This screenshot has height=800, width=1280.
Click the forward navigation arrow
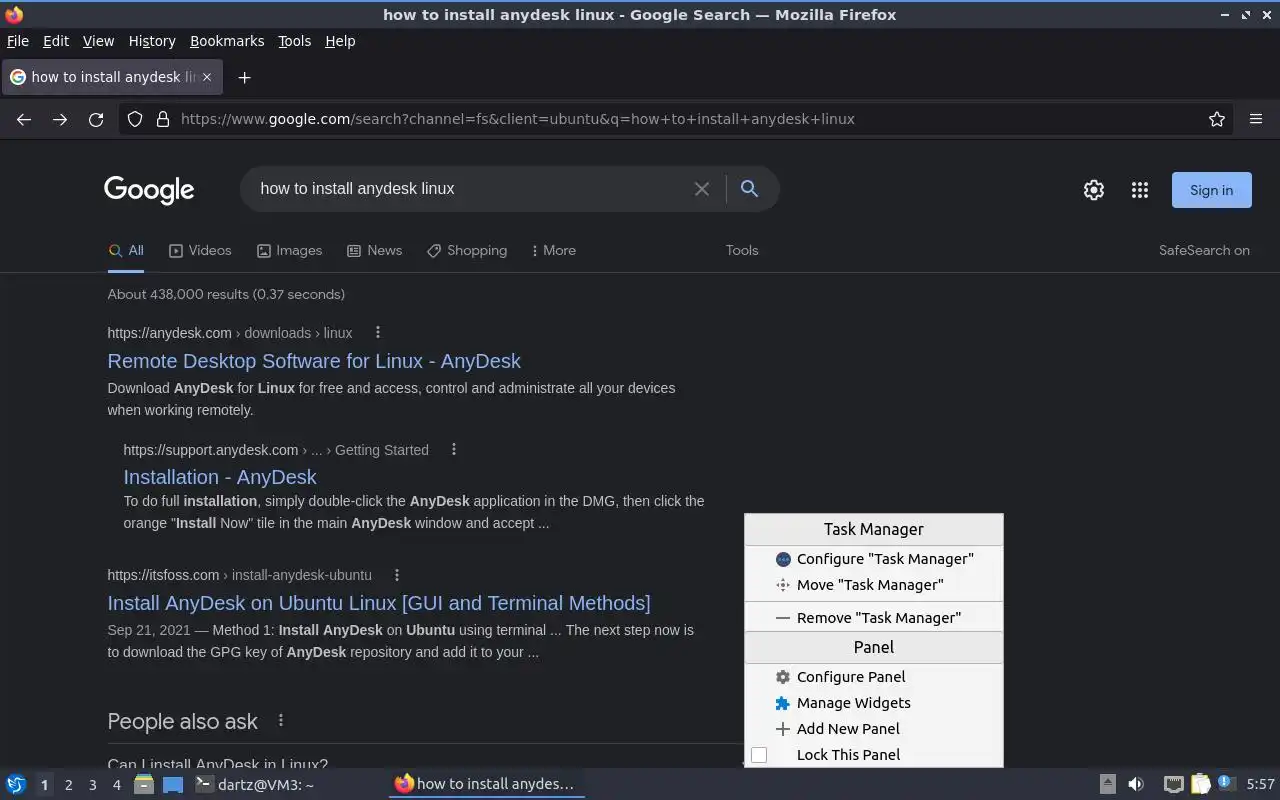[60, 119]
